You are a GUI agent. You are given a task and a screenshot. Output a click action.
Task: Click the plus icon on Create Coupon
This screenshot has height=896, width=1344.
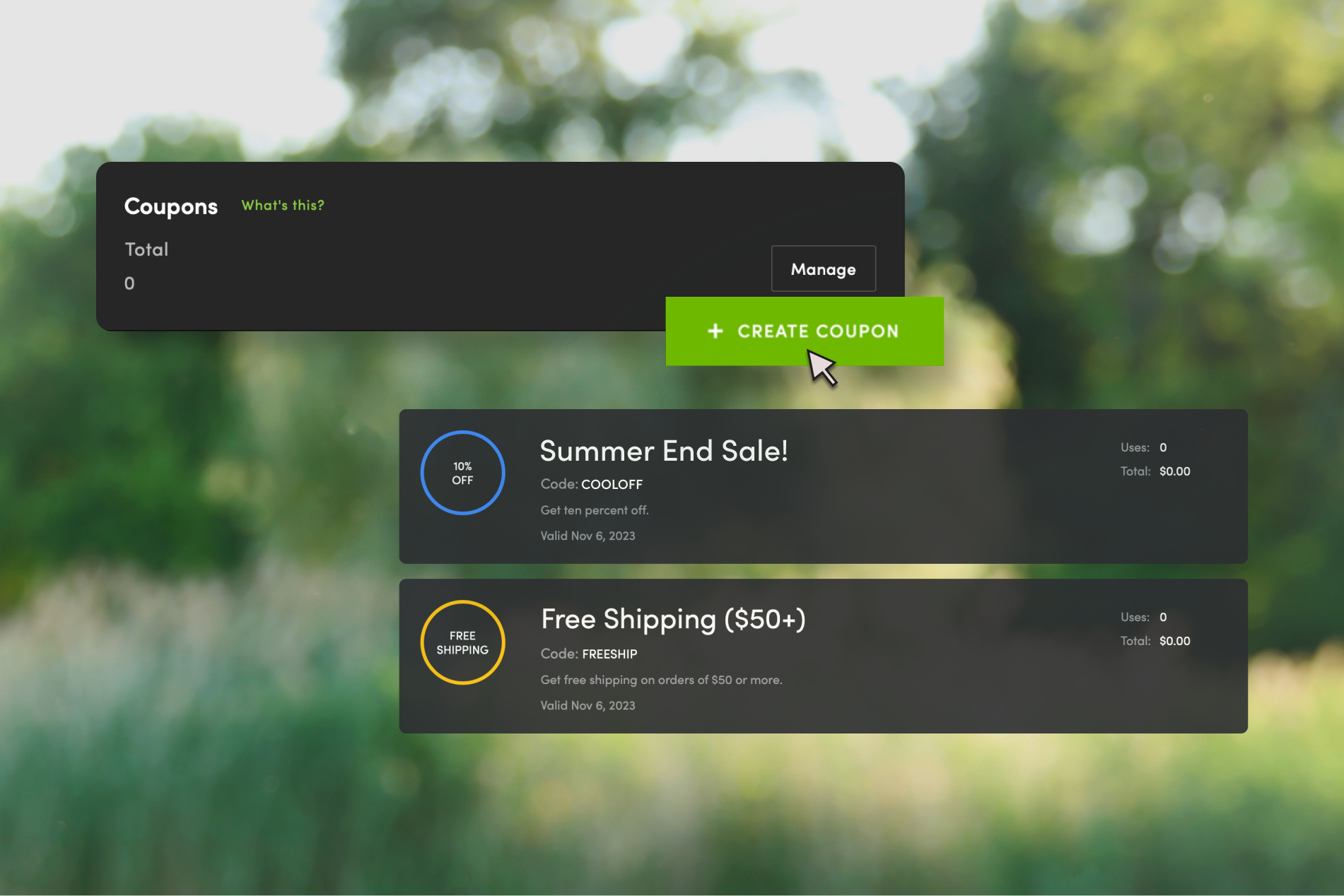(x=715, y=331)
